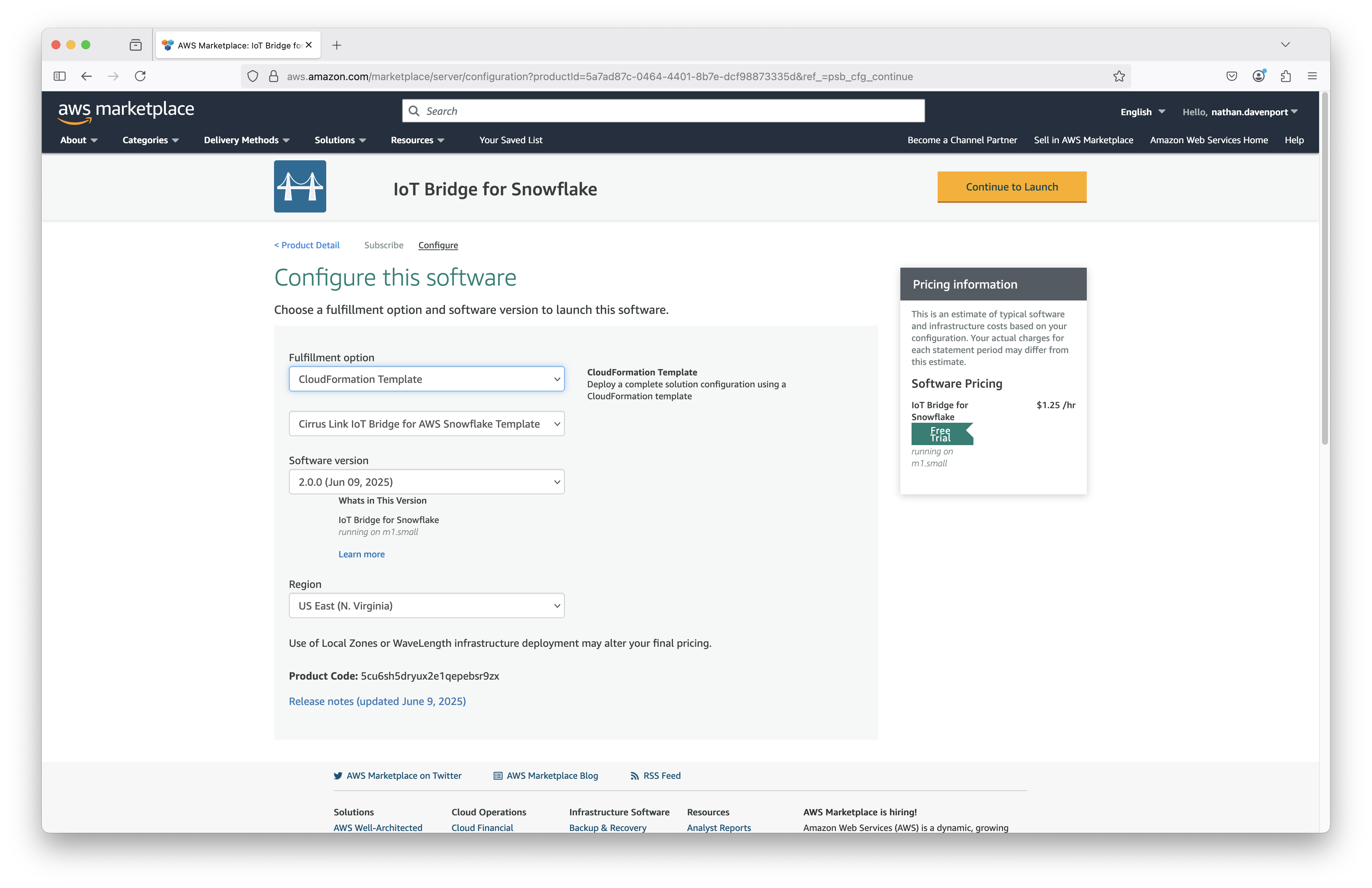Open the Release notes link

[377, 701]
